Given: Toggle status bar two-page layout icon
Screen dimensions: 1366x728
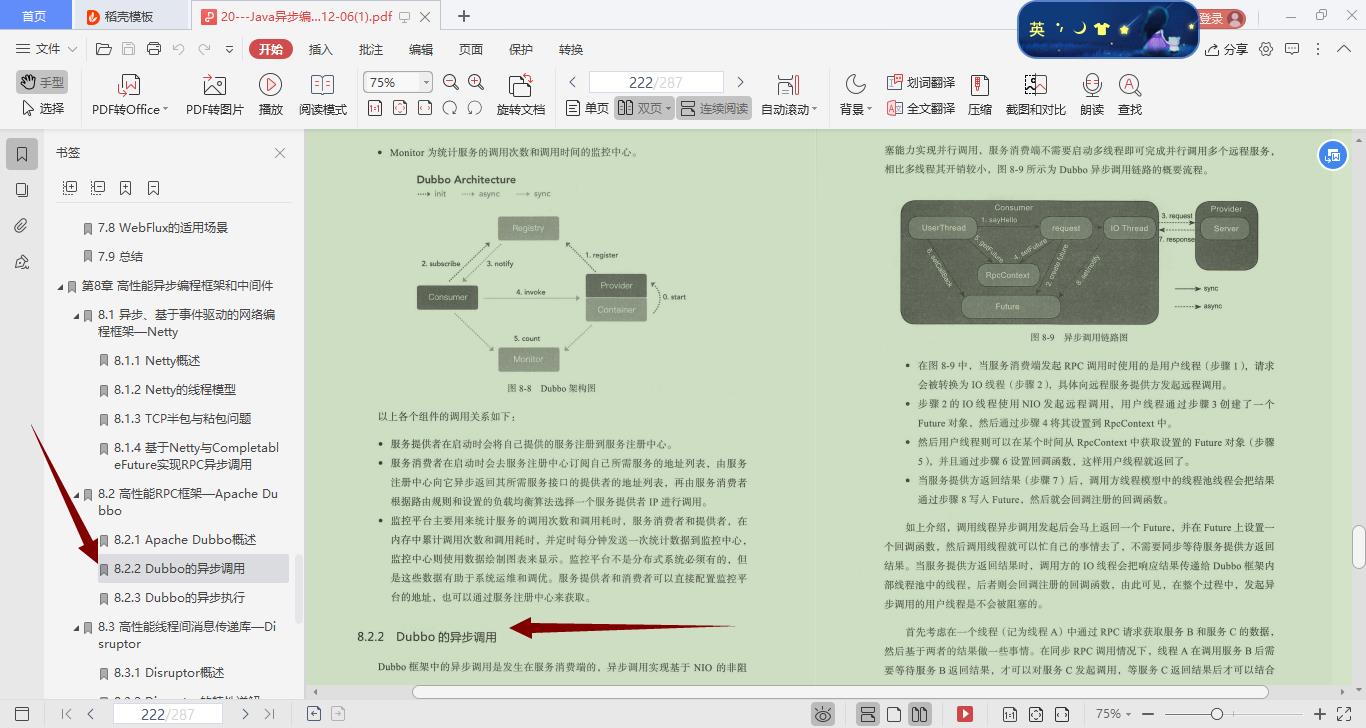Looking at the screenshot, I should pos(919,714).
